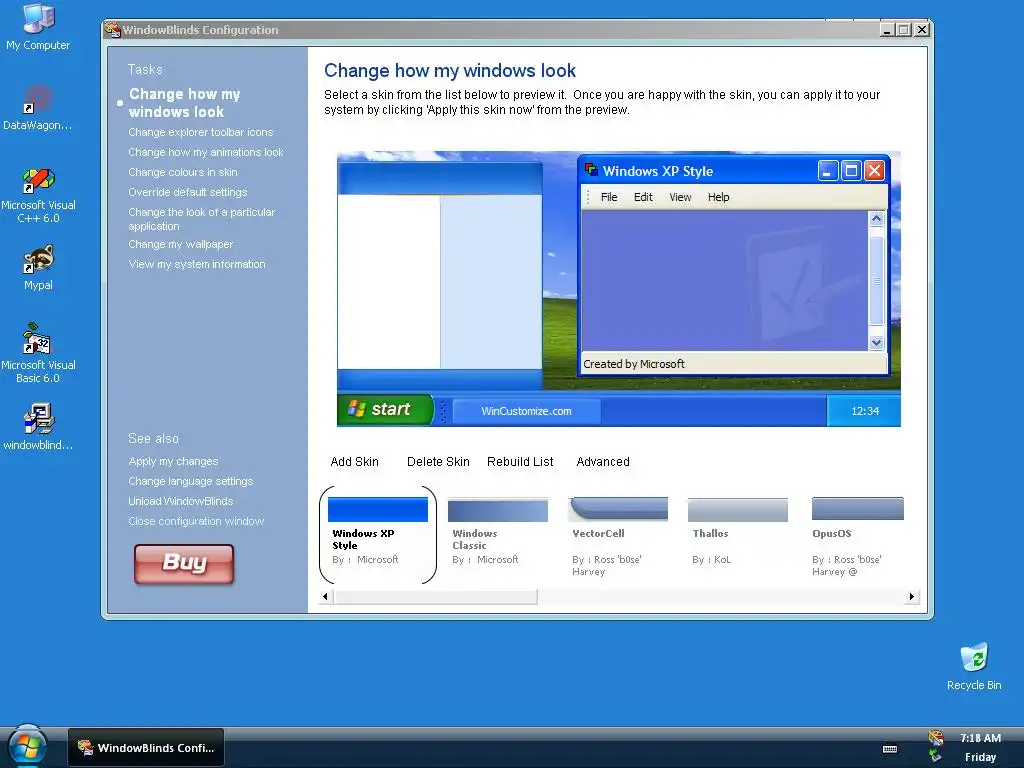Open Microsoft Visual Basic 6.0 shortcut

click(x=38, y=353)
